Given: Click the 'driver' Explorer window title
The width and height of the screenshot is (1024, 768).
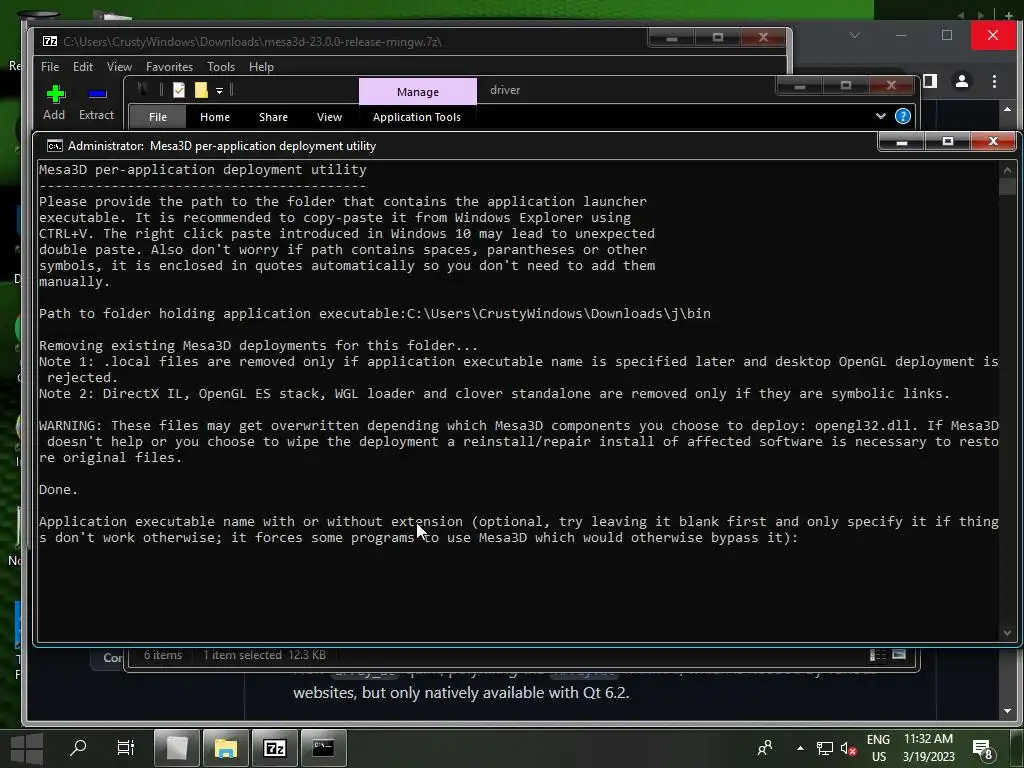Looking at the screenshot, I should tap(505, 90).
